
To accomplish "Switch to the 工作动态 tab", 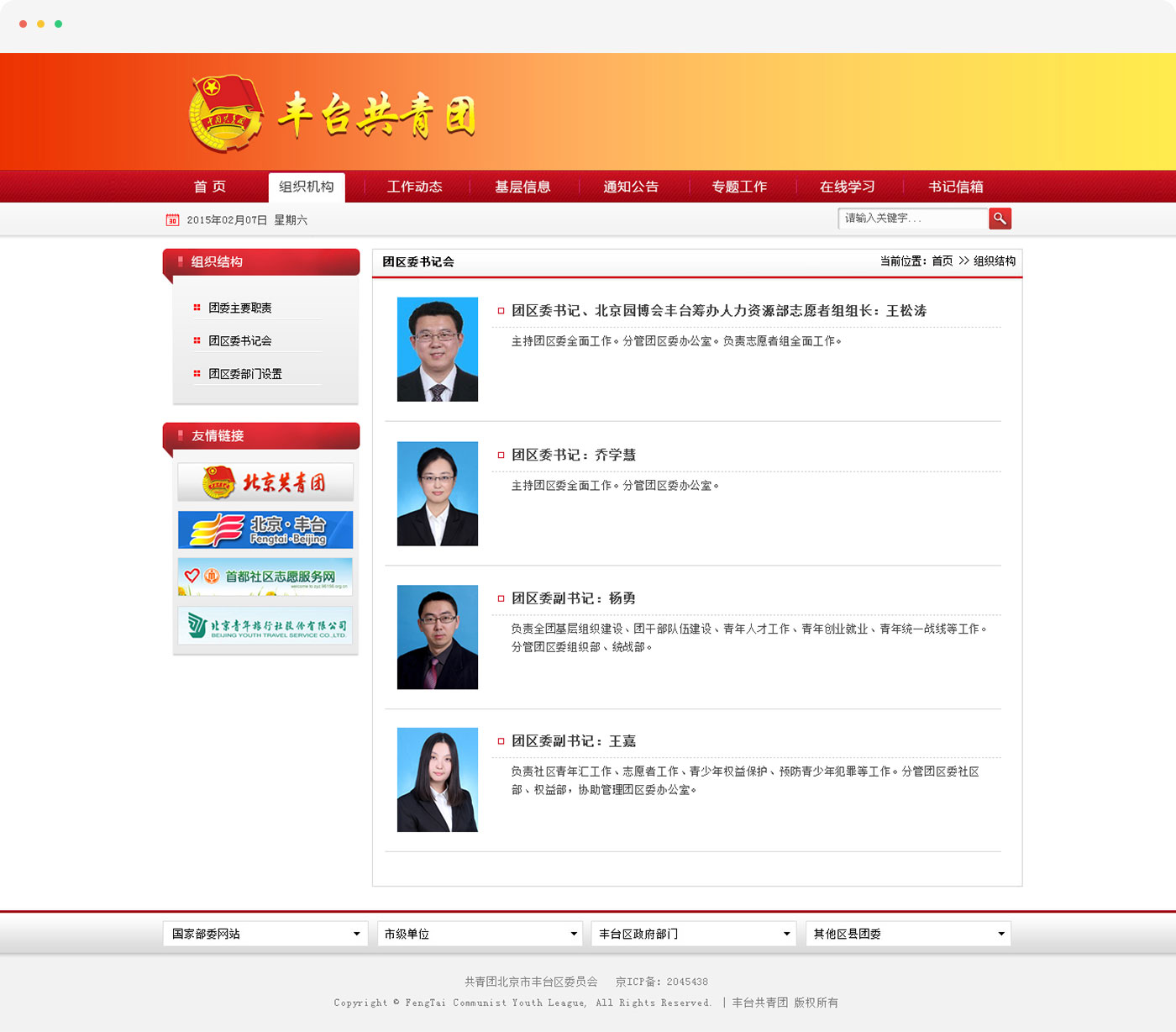I will (415, 187).
